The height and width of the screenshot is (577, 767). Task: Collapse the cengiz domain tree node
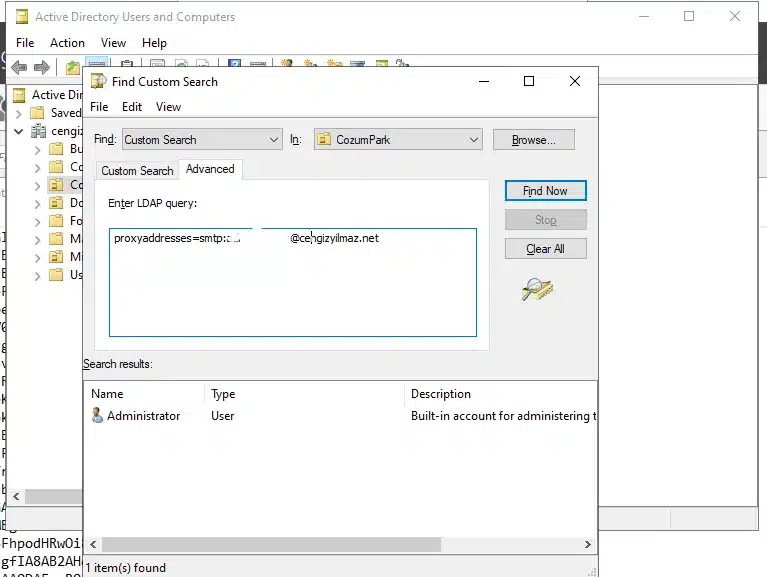19,131
